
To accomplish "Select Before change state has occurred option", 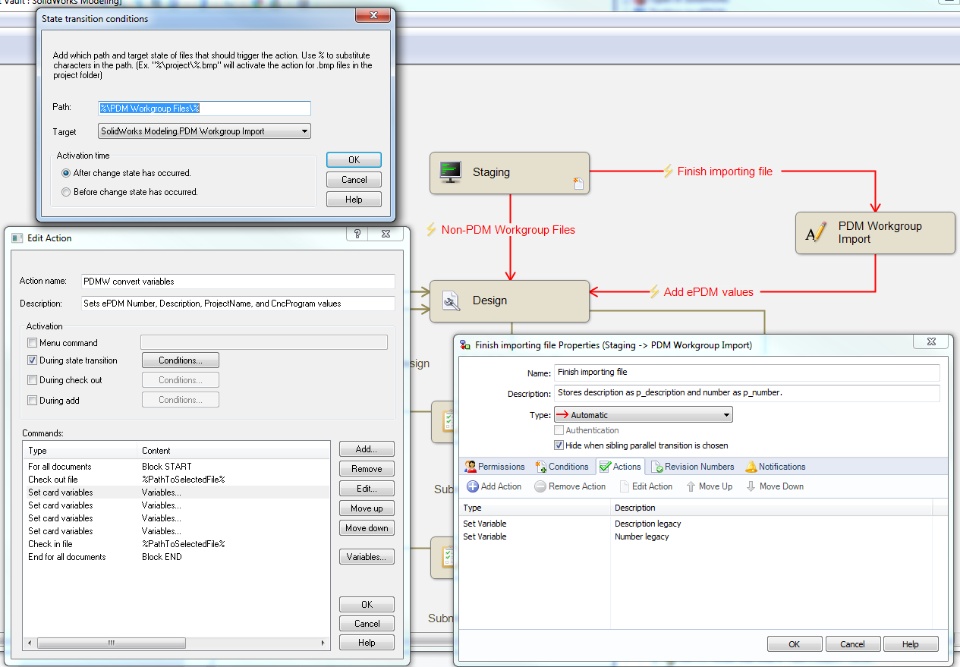I will point(66,192).
